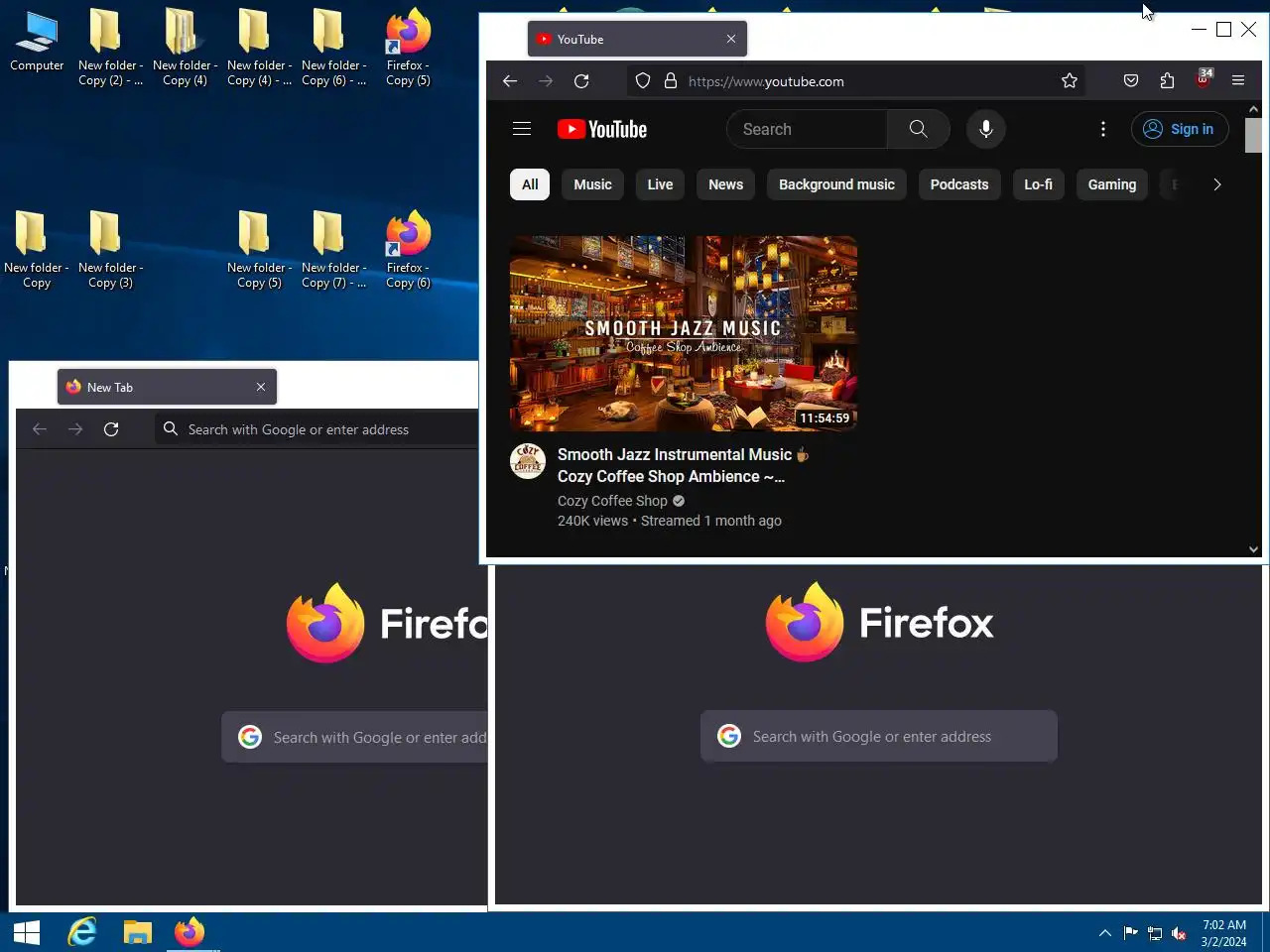The height and width of the screenshot is (952, 1270).
Task: Open tracking protection shield in YouTube window
Action: [x=643, y=81]
